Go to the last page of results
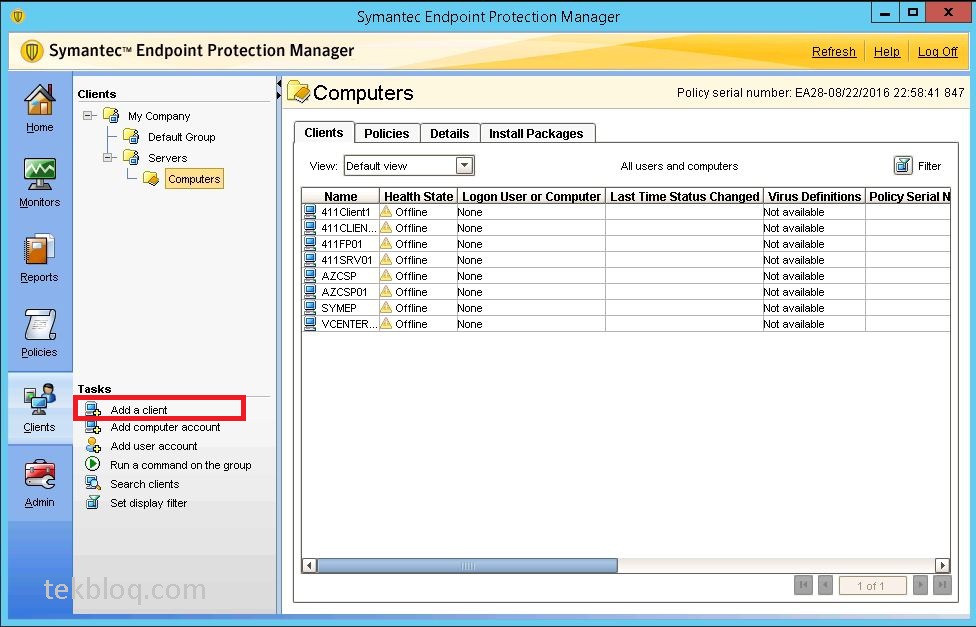Screen dimensions: 976x627 click(x=942, y=585)
